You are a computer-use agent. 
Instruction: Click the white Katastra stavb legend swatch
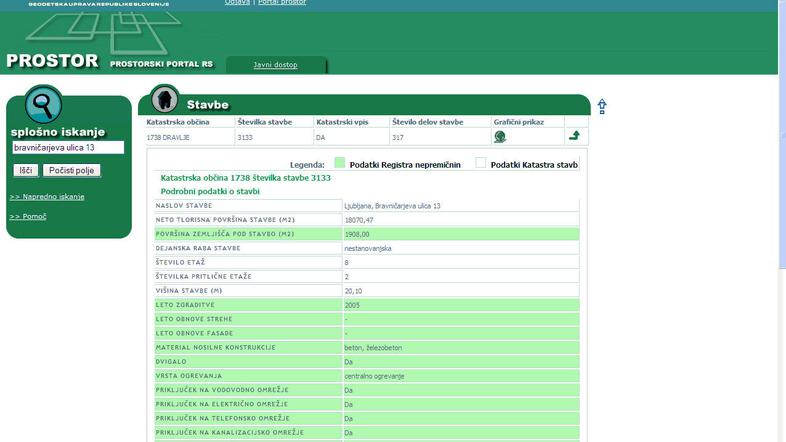click(481, 163)
